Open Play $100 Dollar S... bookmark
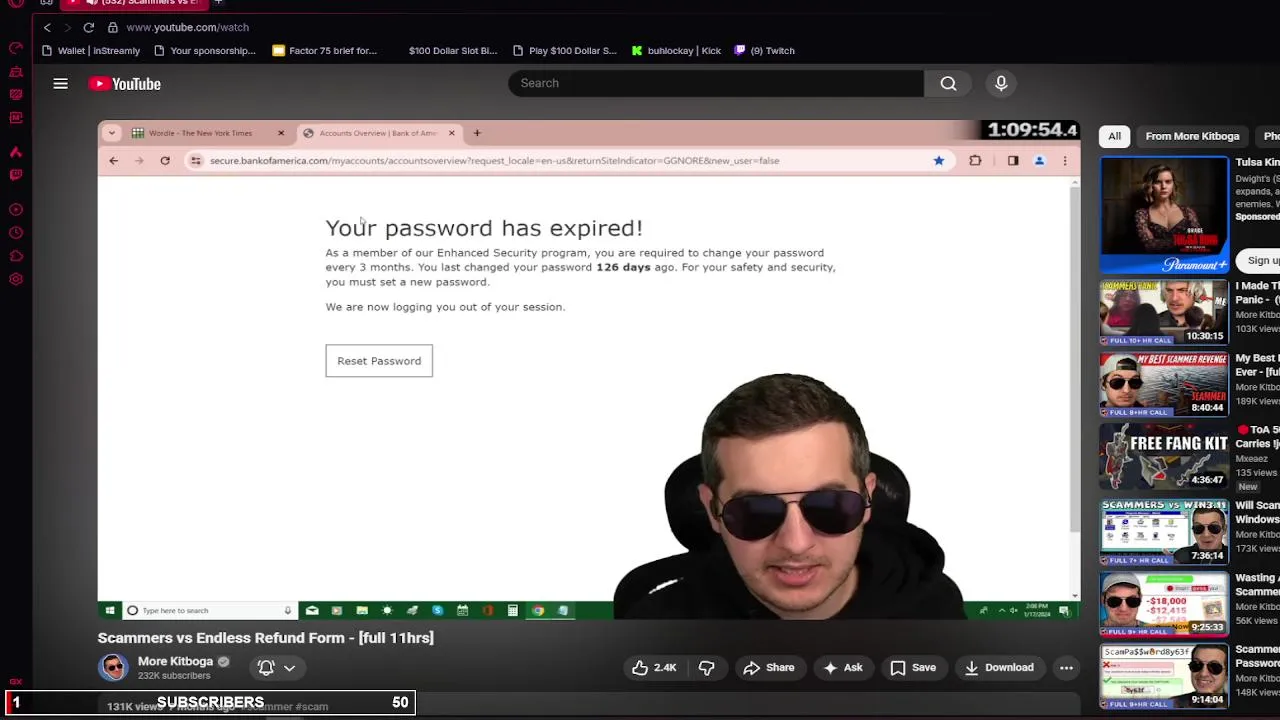The width and height of the screenshot is (1280, 720). tap(564, 51)
